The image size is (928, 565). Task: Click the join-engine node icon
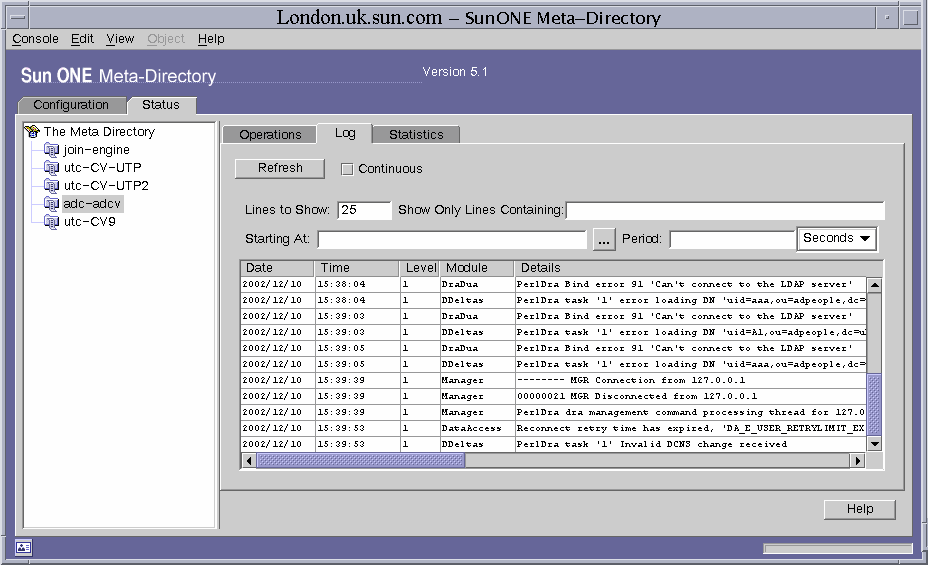coord(51,150)
